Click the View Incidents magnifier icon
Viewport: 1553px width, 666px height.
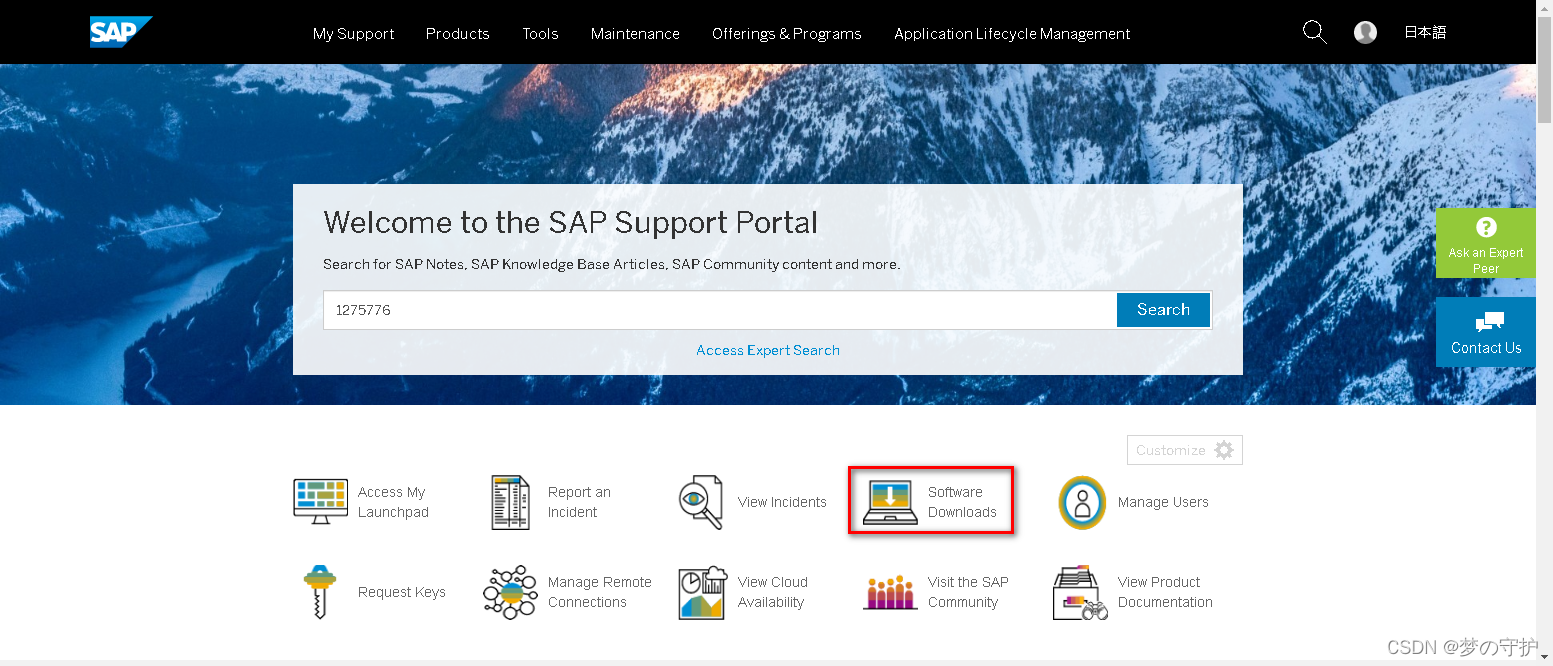coord(700,502)
